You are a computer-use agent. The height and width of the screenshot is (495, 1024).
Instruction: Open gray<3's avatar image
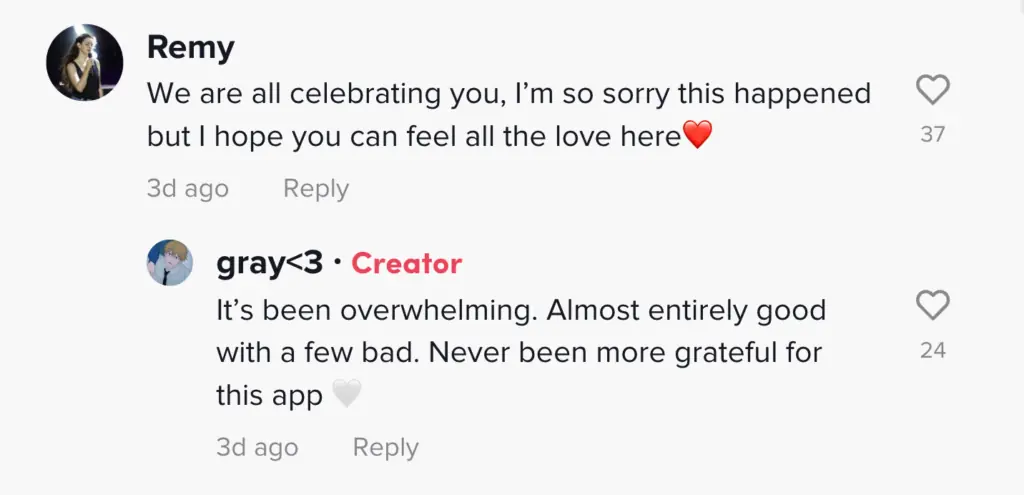pyautogui.click(x=170, y=263)
